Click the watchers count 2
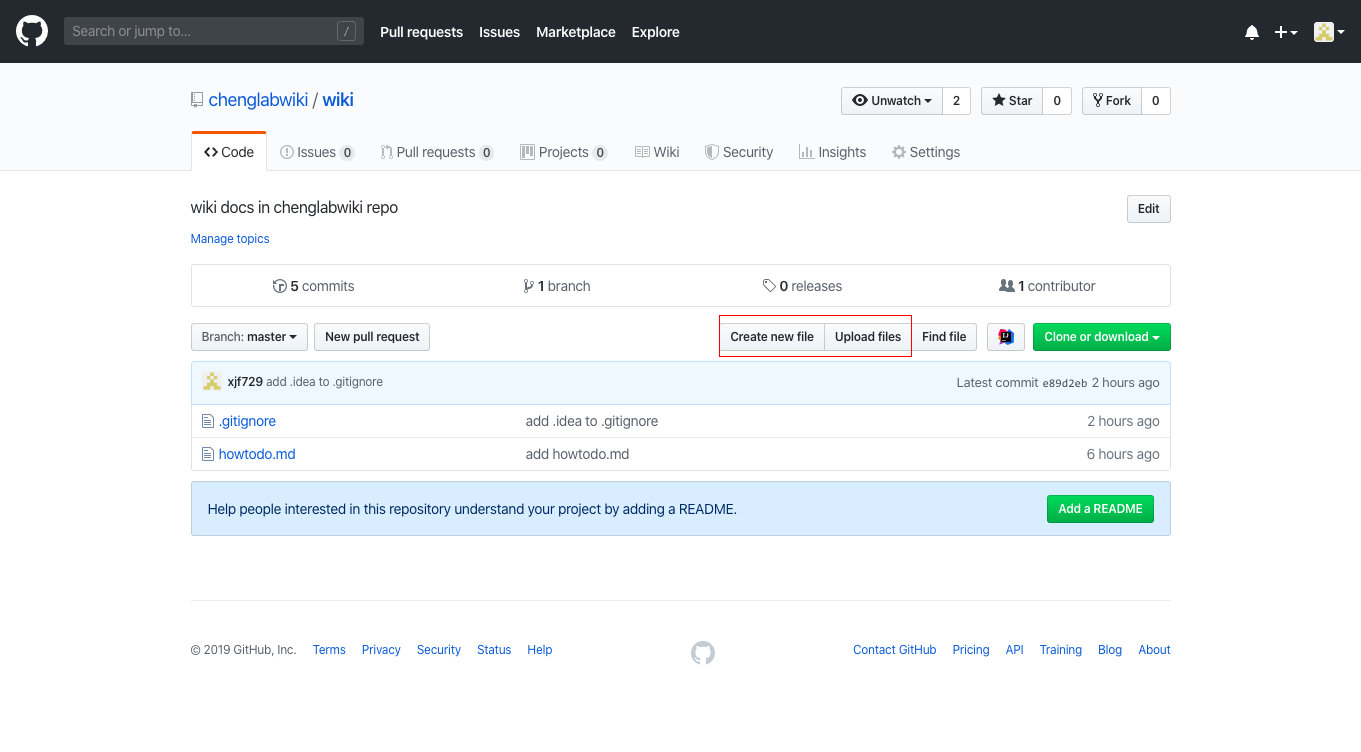This screenshot has height=752, width=1361. 956,101
